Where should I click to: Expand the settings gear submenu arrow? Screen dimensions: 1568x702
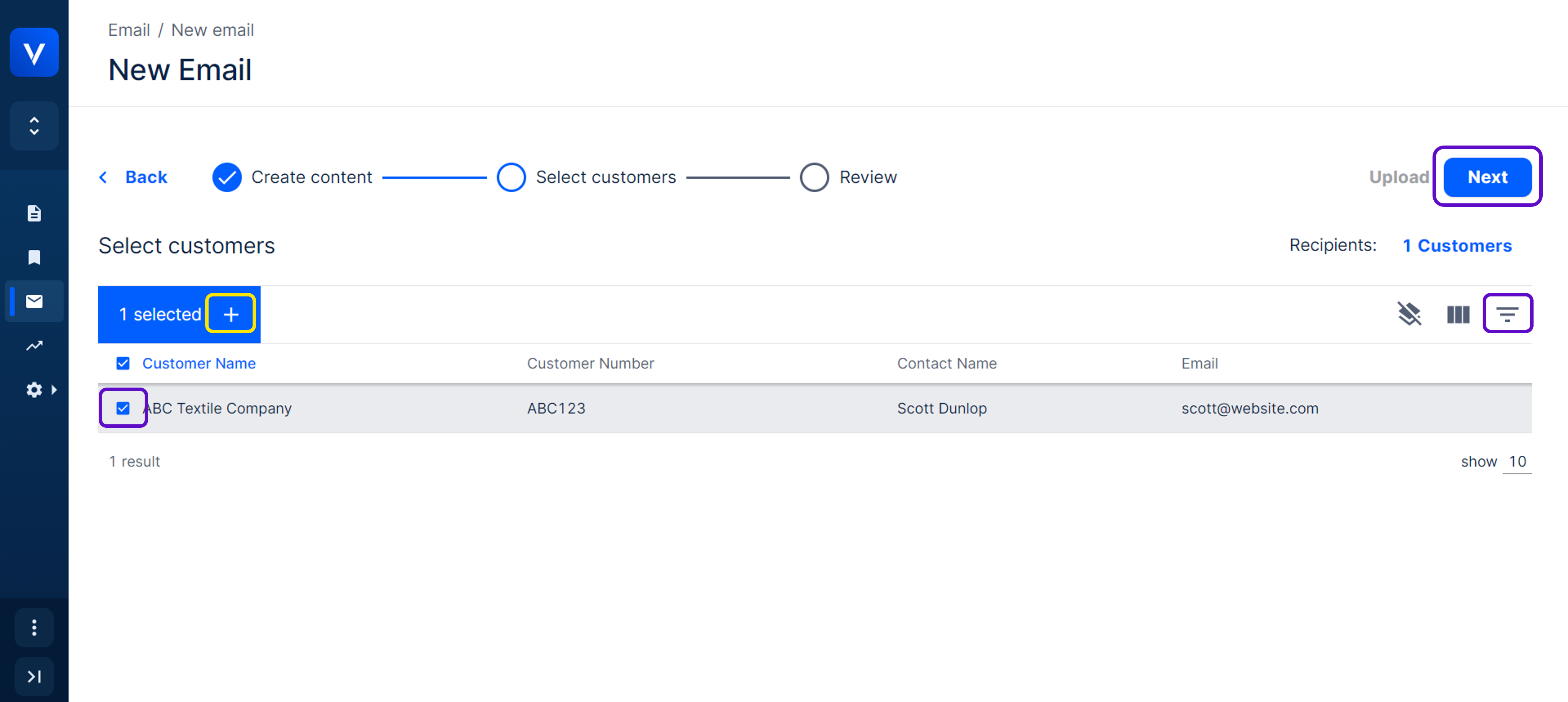tap(54, 389)
